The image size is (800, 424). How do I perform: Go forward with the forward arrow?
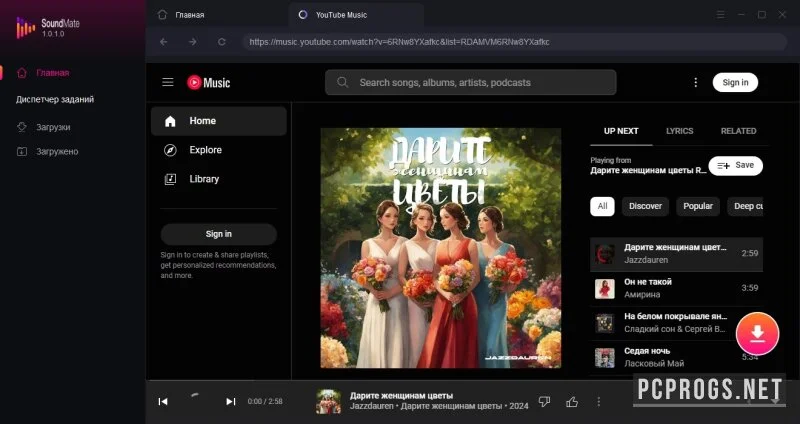click(x=192, y=42)
